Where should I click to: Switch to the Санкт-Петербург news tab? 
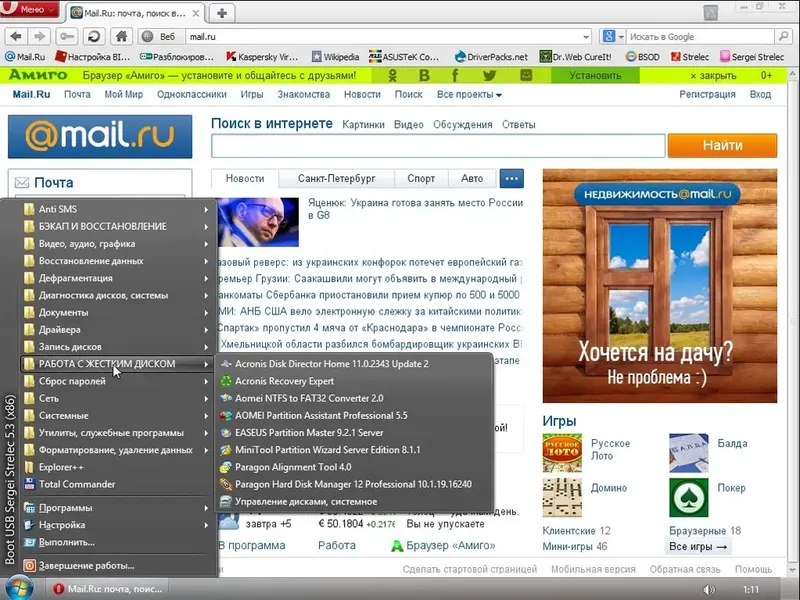(337, 179)
